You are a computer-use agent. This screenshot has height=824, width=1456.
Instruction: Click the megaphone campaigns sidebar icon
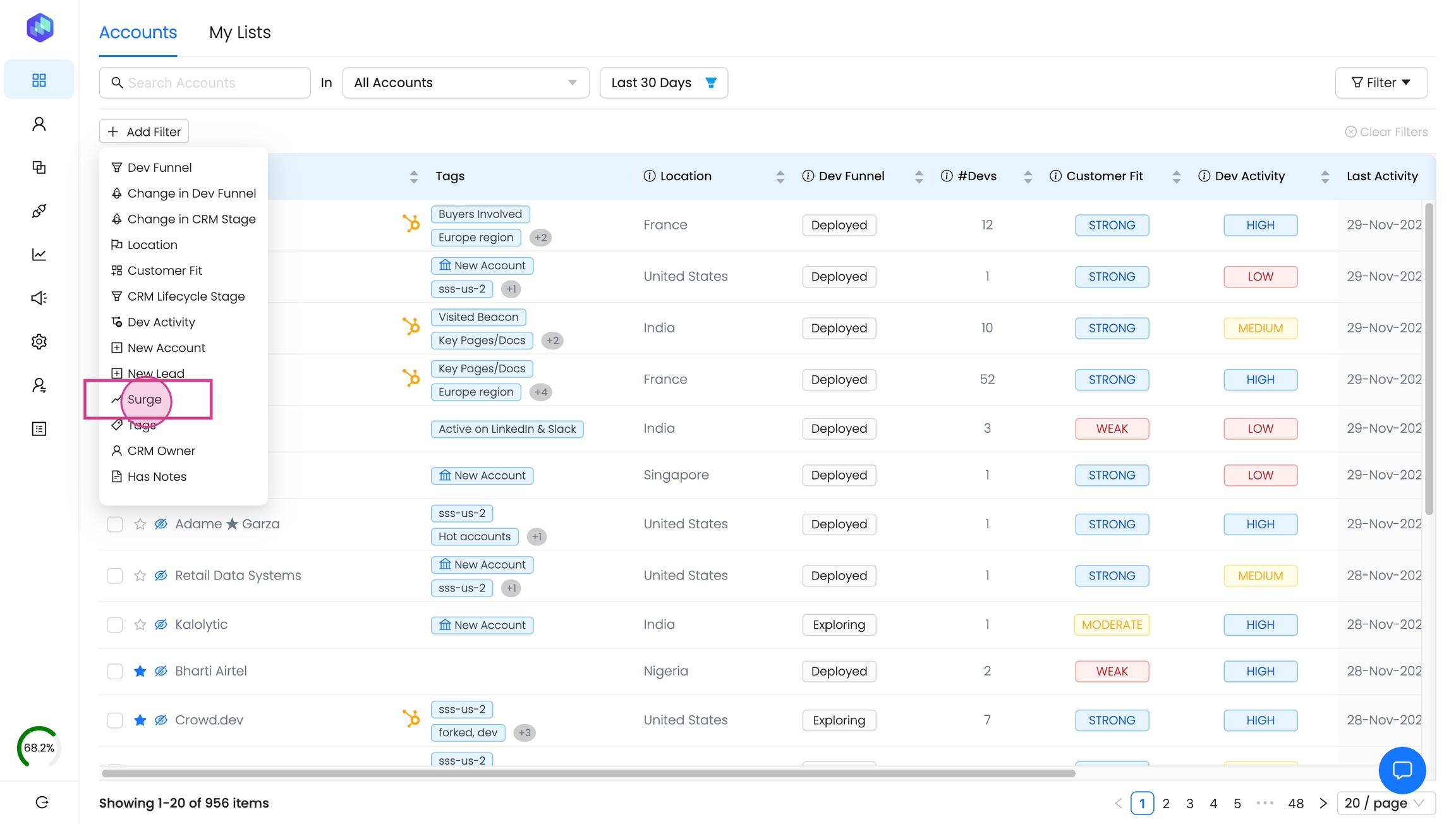[x=39, y=298]
